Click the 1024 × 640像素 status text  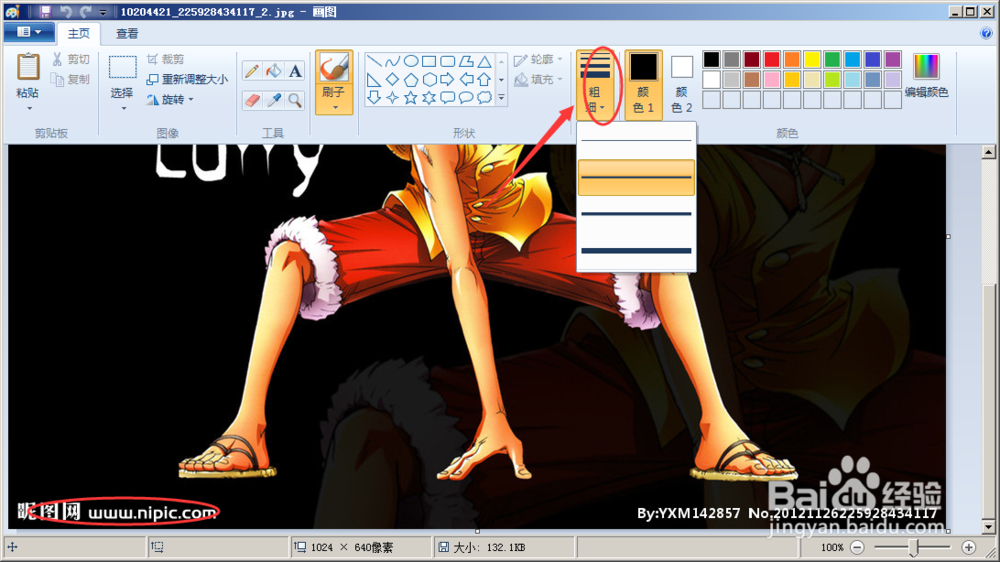[351, 547]
